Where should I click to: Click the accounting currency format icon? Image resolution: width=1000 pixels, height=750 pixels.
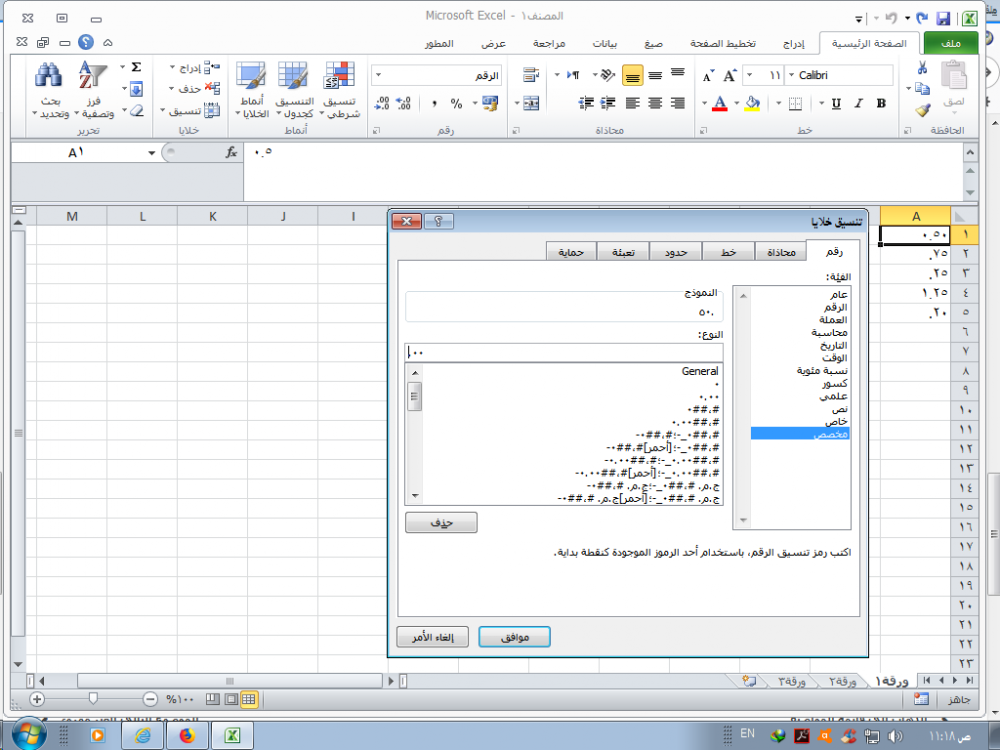pyautogui.click(x=490, y=103)
